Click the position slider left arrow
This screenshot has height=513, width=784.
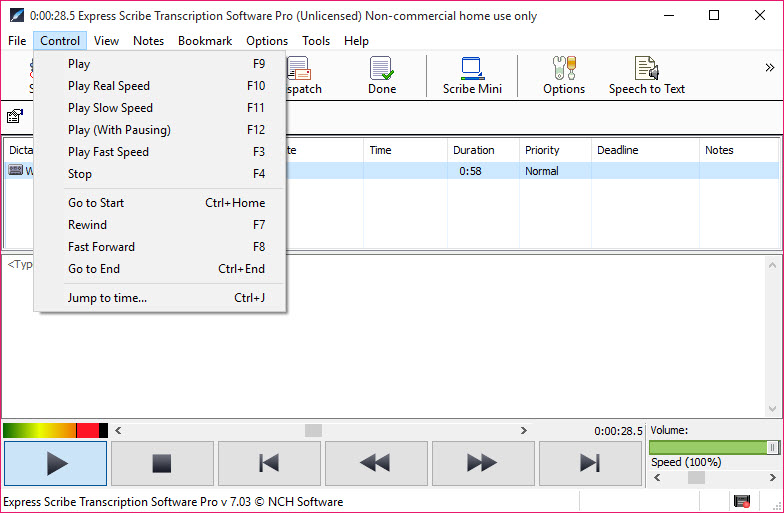[118, 430]
